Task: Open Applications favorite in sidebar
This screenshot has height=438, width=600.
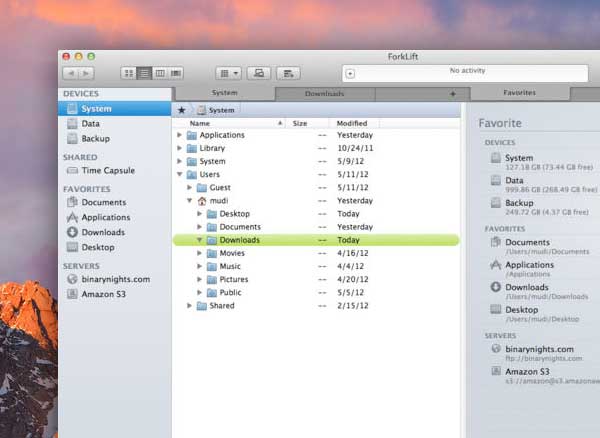Action: coord(114,217)
